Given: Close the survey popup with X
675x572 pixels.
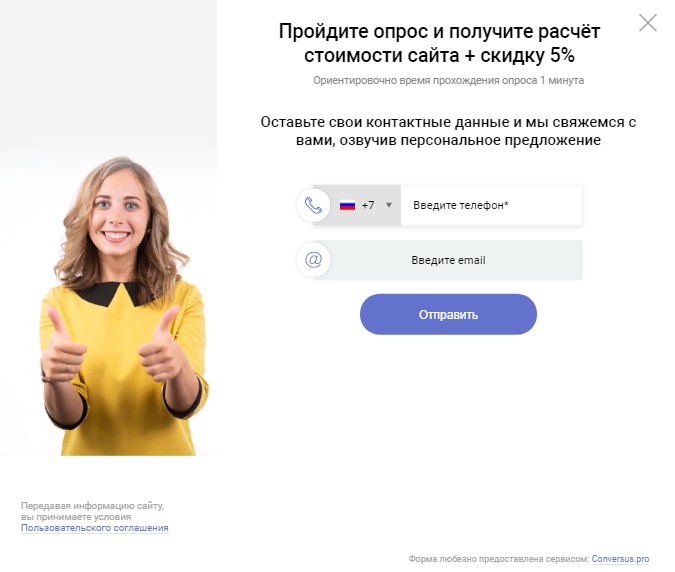Looking at the screenshot, I should (647, 23).
